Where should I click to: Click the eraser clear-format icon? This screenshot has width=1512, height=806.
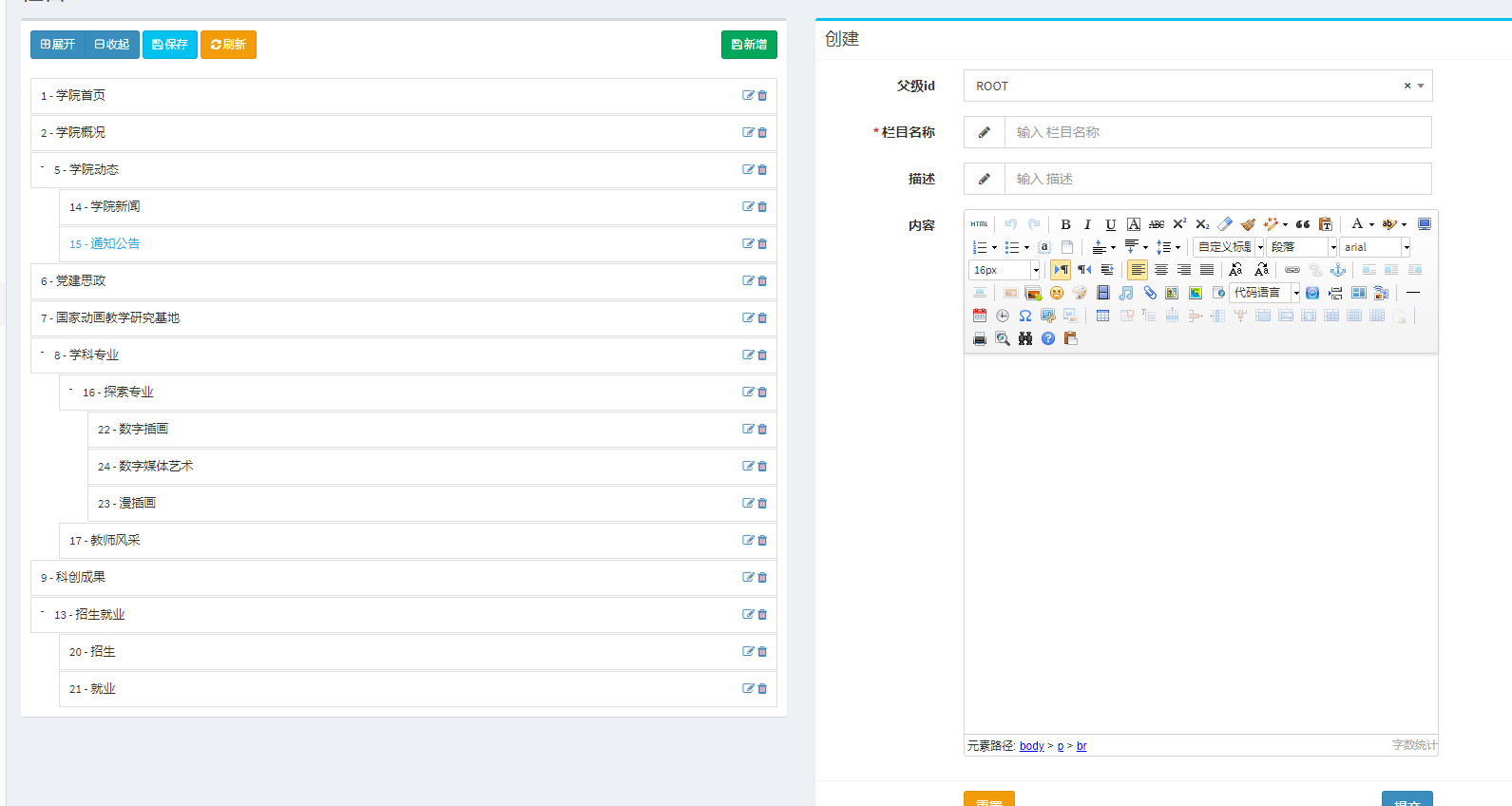1225,224
